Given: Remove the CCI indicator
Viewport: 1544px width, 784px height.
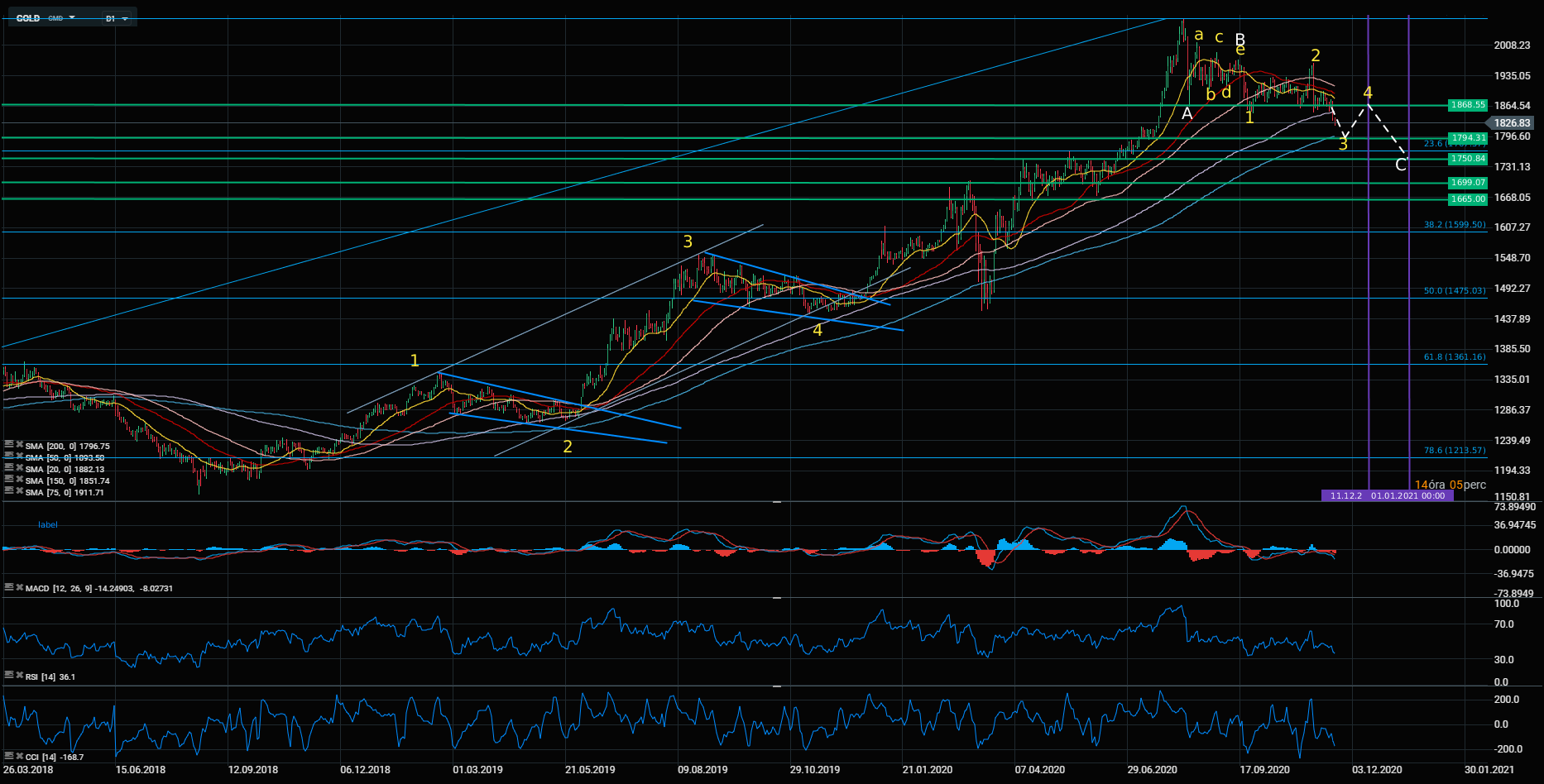Looking at the screenshot, I should [x=19, y=756].
